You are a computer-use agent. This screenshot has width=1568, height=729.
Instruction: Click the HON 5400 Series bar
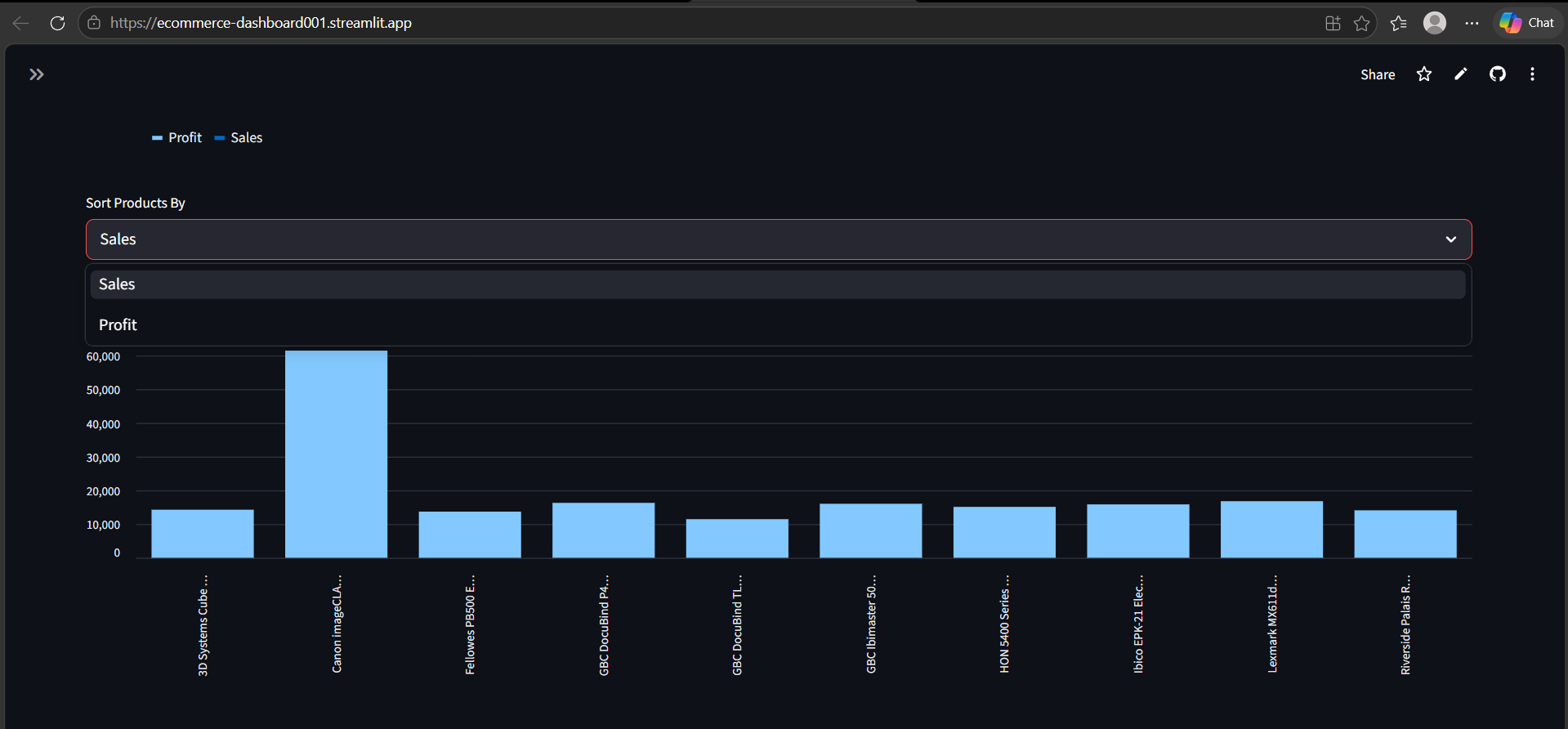tap(1004, 532)
